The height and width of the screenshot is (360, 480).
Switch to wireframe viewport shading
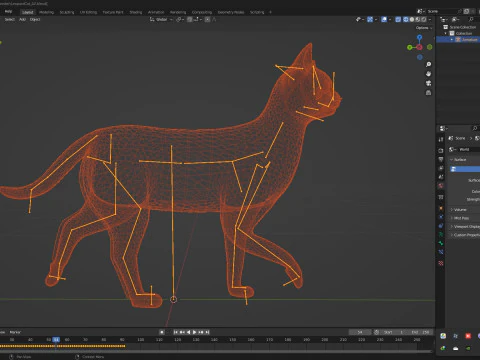click(406, 20)
